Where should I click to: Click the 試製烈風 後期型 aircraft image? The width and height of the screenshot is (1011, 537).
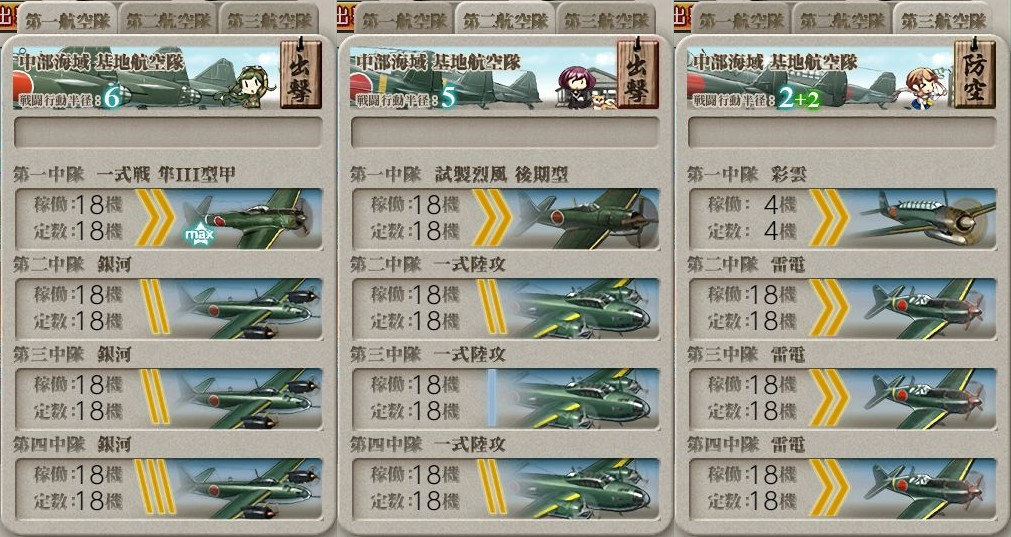[585, 219]
